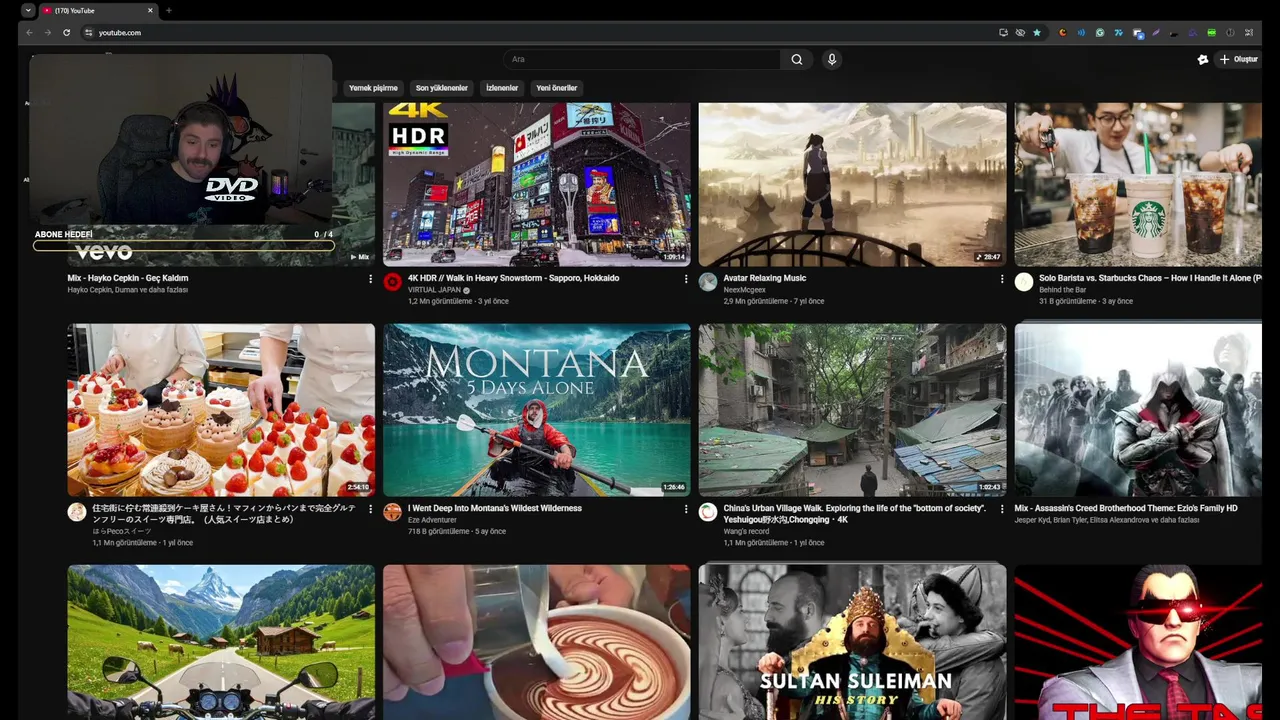Viewport: 1280px width, 720px height.
Task: Open more options for Sapporo snowstorm video
Action: click(686, 279)
